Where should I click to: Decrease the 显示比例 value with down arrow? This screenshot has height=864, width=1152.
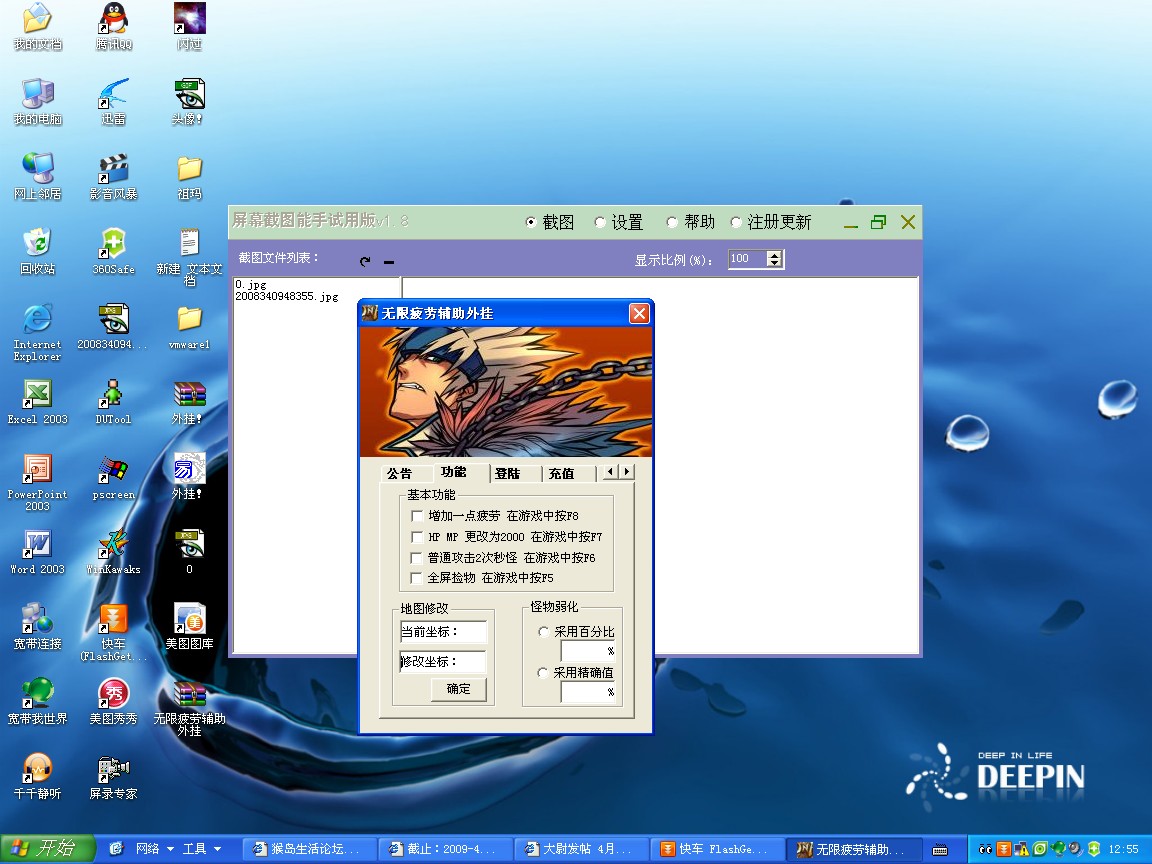pos(774,263)
